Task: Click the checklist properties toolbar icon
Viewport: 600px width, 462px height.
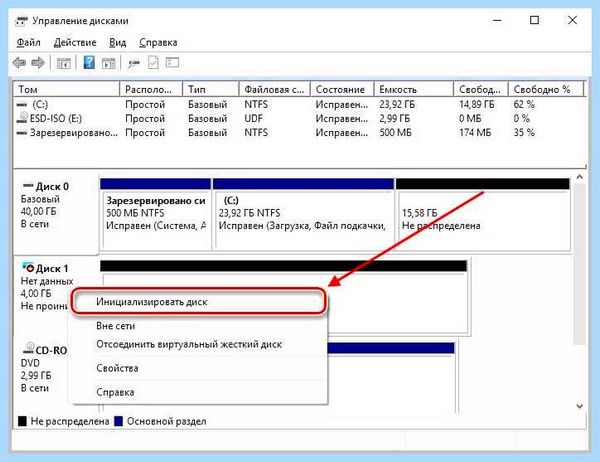Action: [153, 62]
